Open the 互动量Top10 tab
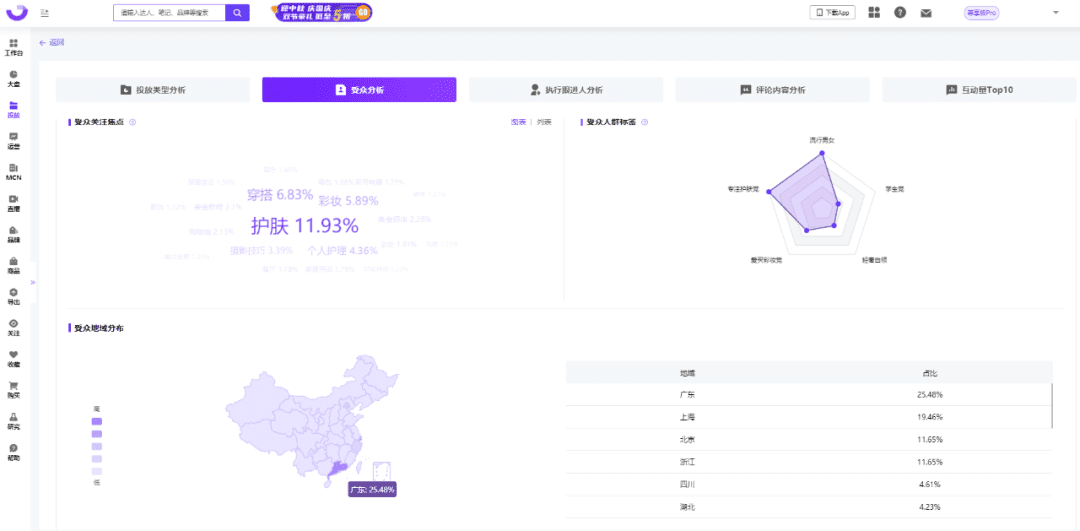 (x=979, y=90)
